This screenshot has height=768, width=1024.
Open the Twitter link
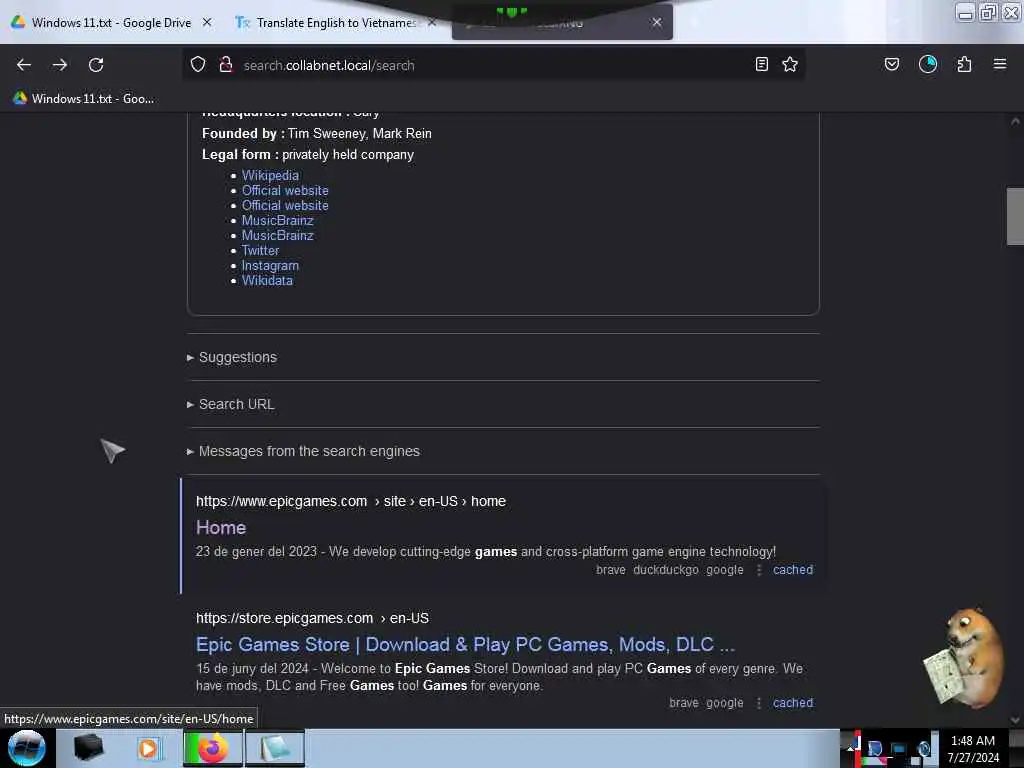(260, 250)
